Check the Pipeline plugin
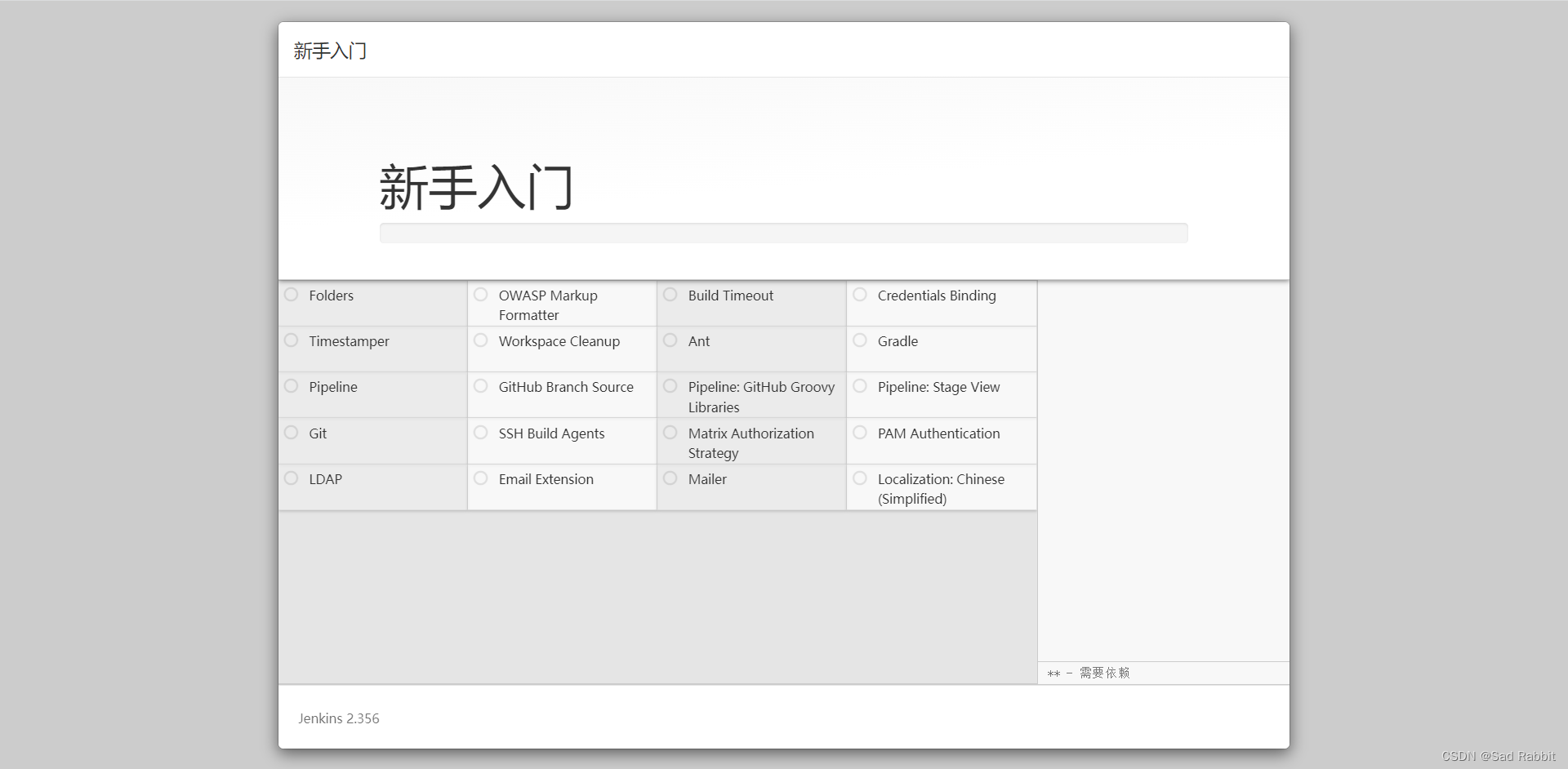This screenshot has height=769, width=1568. (292, 386)
